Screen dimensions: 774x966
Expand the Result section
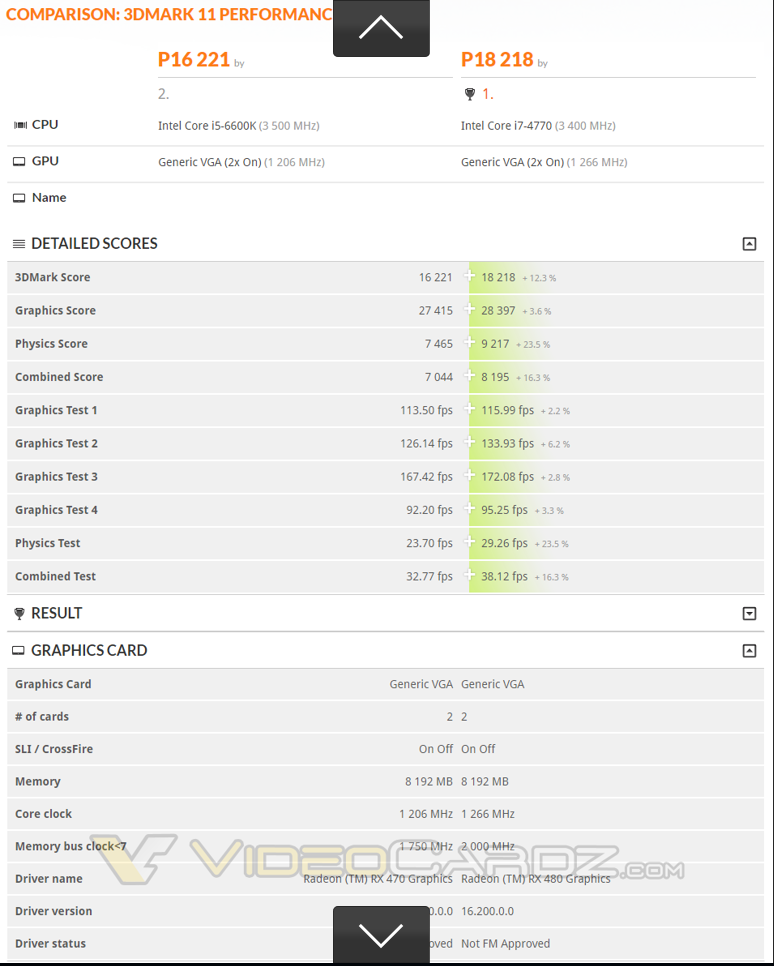click(749, 614)
